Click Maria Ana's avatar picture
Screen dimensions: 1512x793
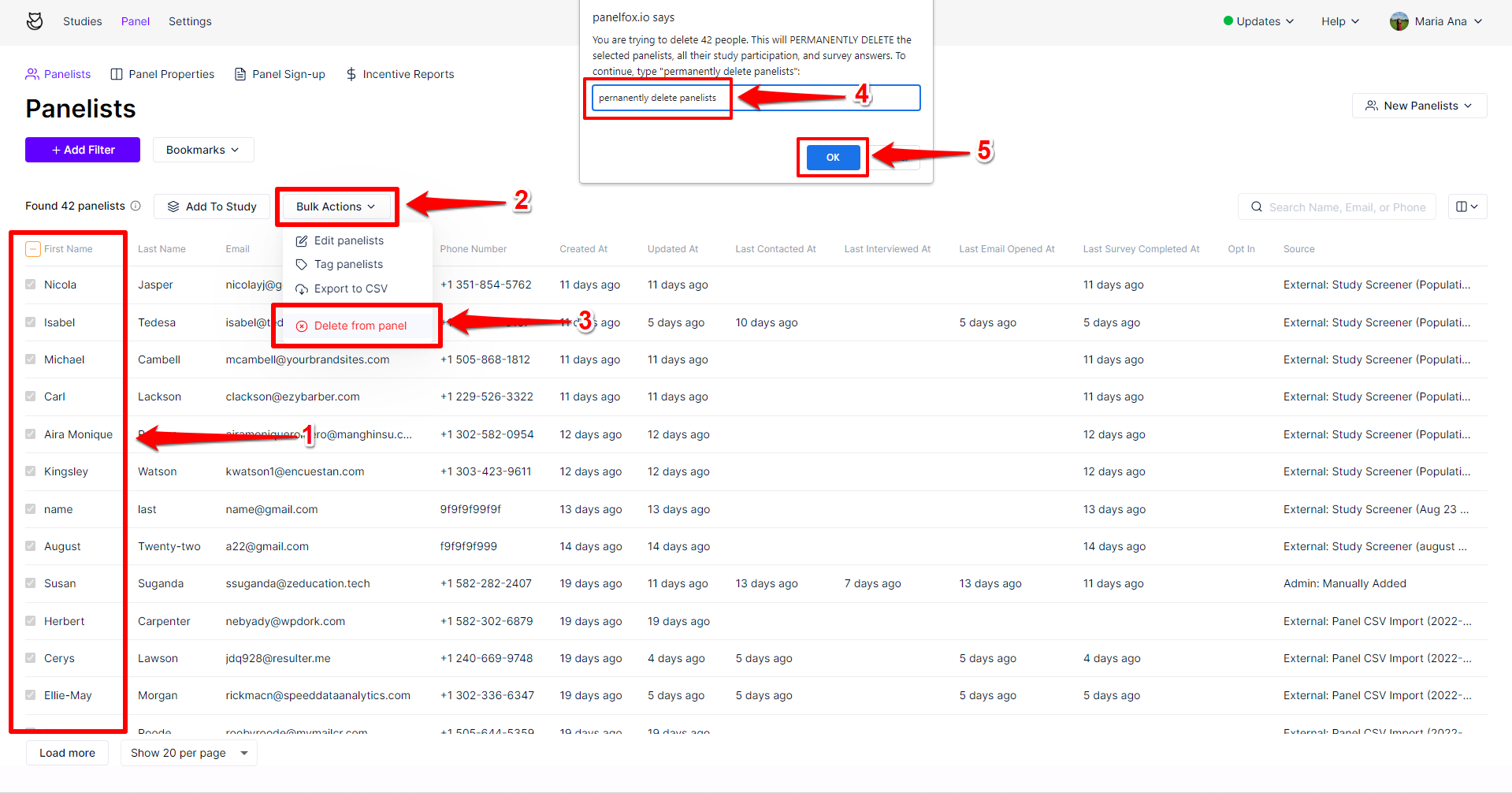tap(1399, 21)
